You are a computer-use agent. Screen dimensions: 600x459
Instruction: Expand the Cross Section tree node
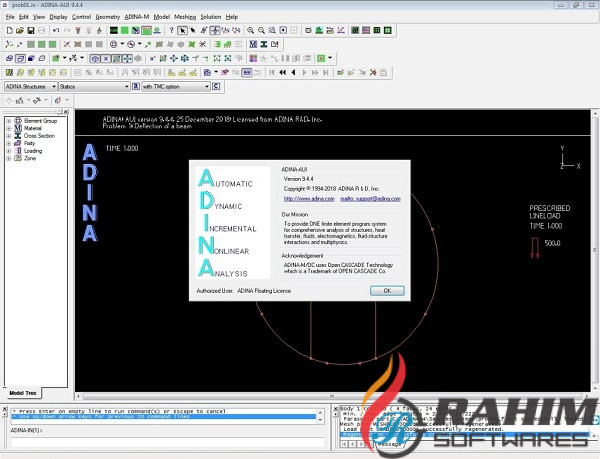8,136
